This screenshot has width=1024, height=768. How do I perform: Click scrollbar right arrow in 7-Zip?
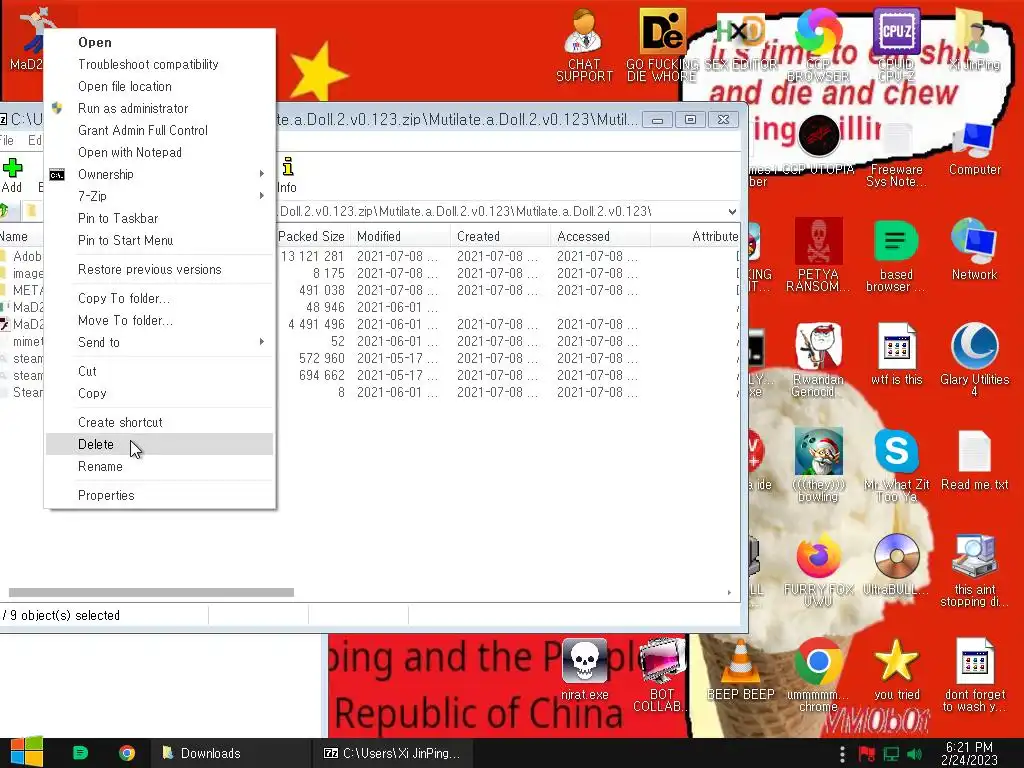tap(729, 592)
